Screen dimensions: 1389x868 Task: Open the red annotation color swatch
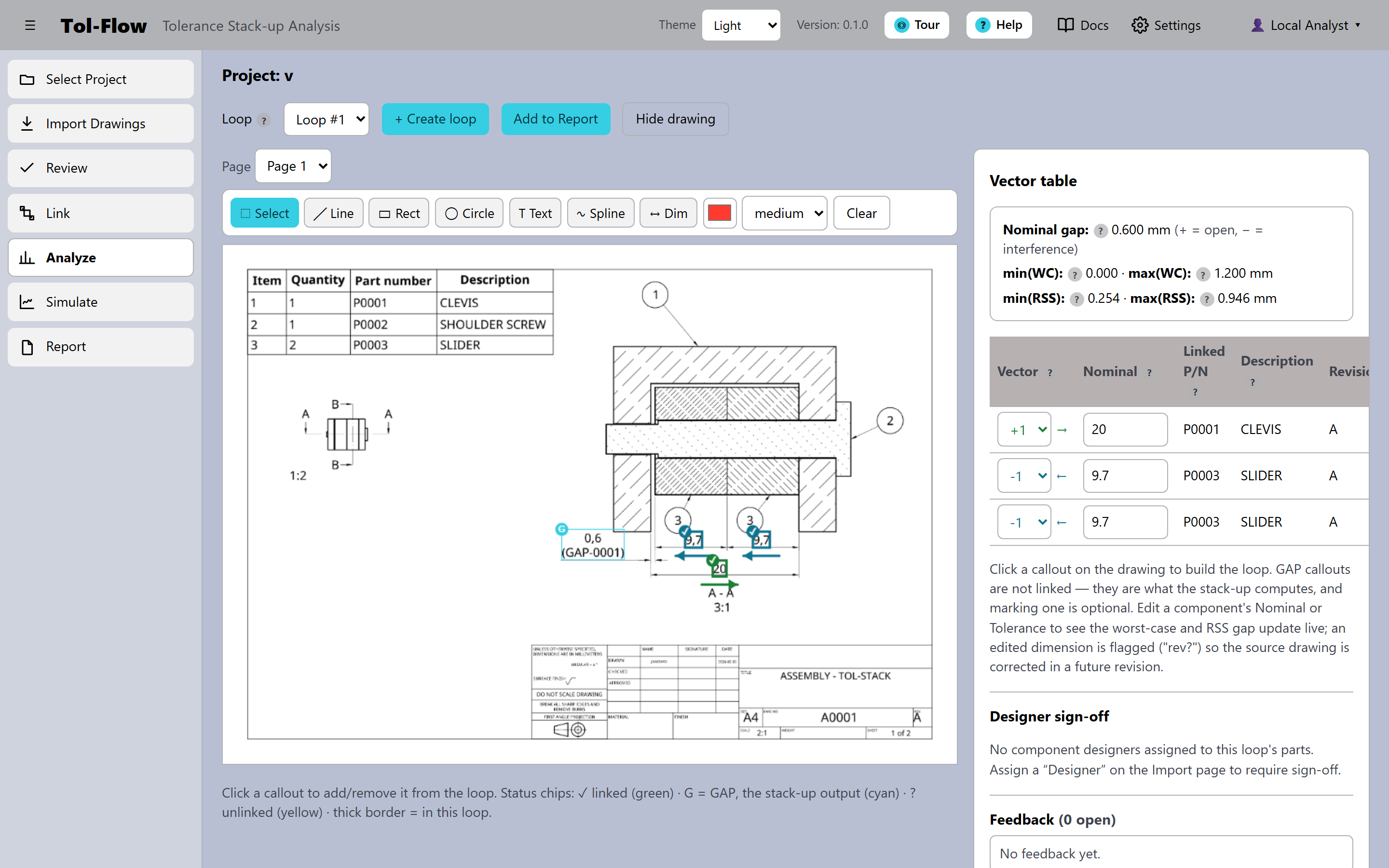click(719, 213)
